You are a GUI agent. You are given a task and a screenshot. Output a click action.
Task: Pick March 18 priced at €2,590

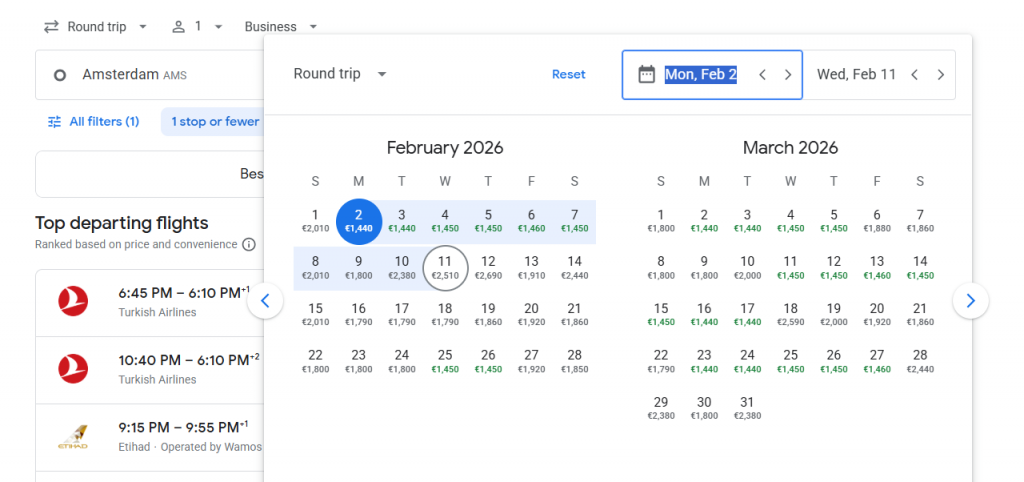coord(790,314)
